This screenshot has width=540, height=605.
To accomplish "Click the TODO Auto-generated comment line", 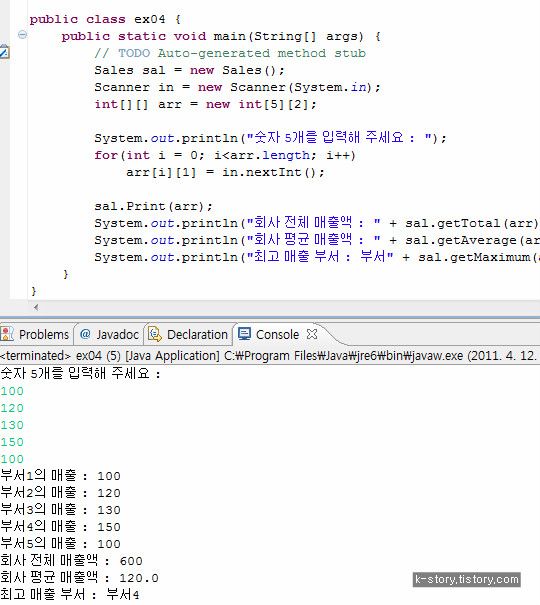I will [230, 53].
